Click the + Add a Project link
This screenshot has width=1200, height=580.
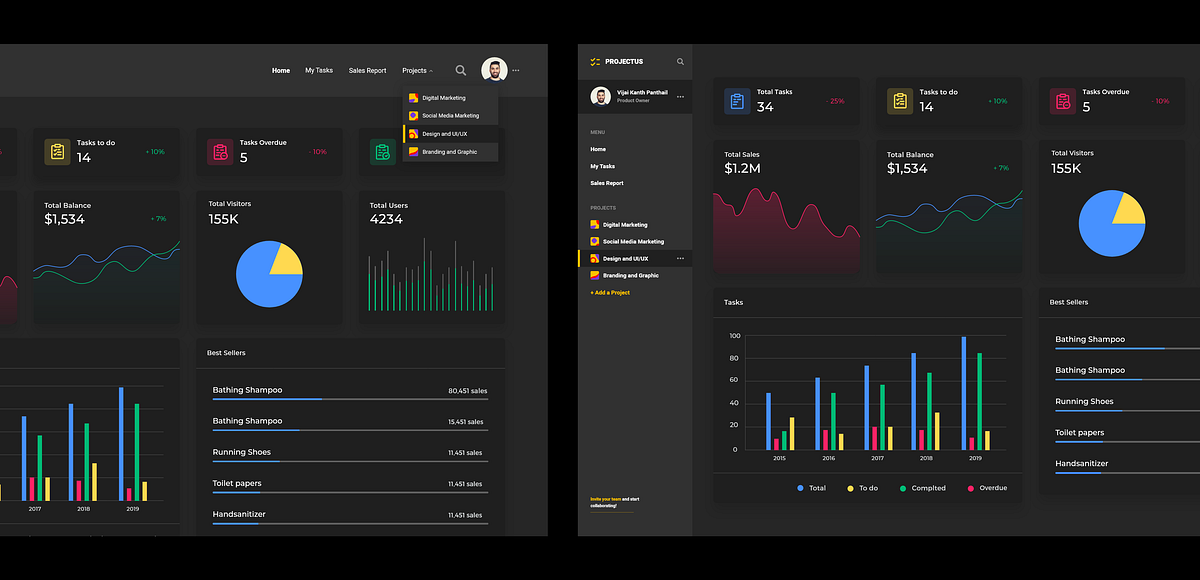click(x=611, y=292)
